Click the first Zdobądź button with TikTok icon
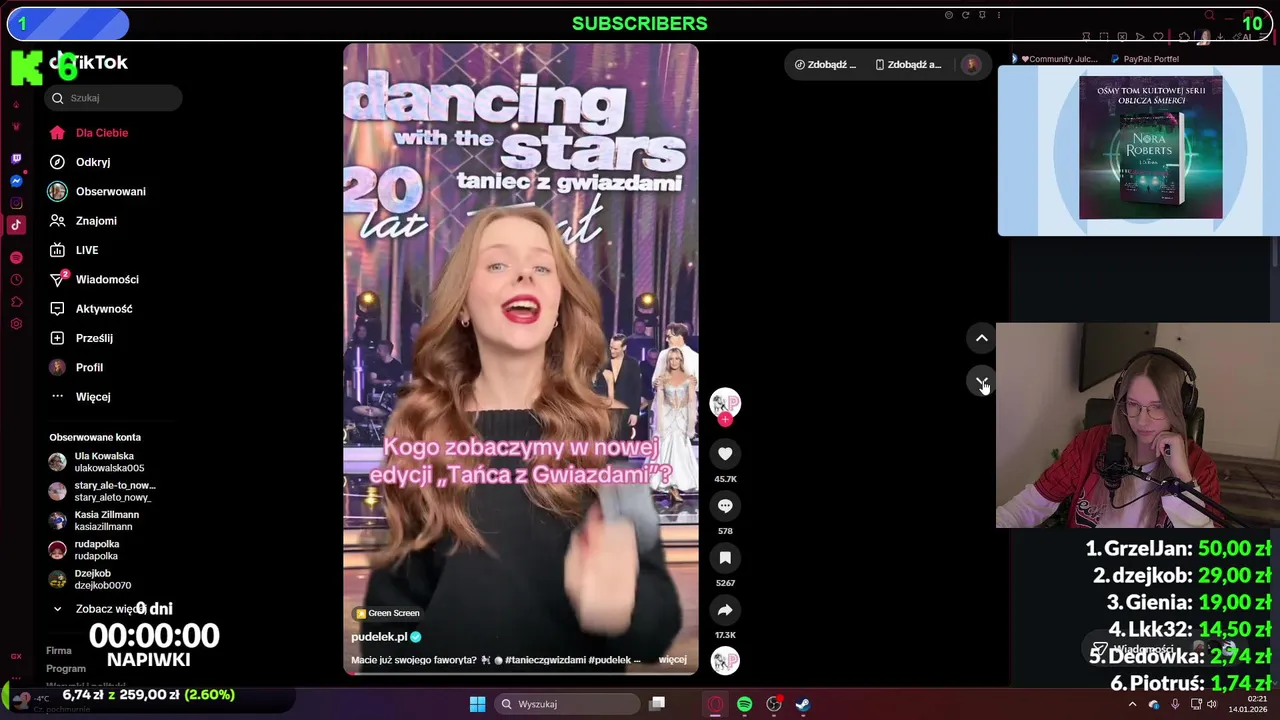1280x720 pixels. [x=826, y=65]
